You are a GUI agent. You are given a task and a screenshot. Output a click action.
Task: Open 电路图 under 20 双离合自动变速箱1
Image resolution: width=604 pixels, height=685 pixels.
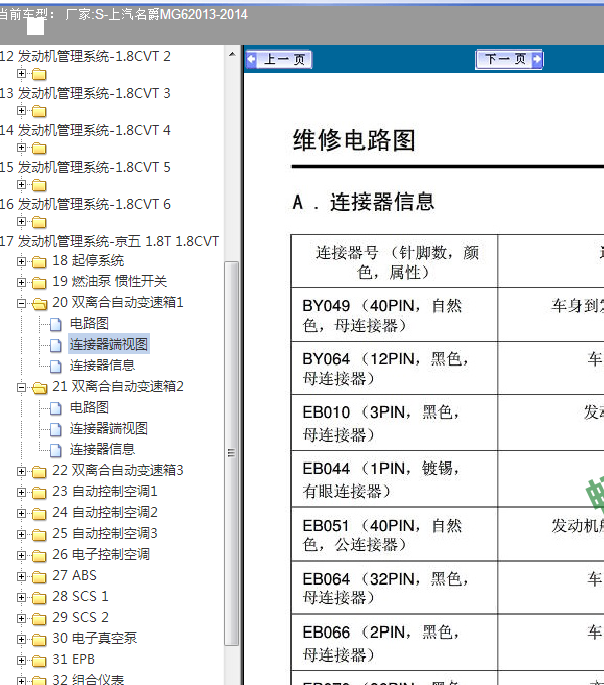pyautogui.click(x=89, y=323)
